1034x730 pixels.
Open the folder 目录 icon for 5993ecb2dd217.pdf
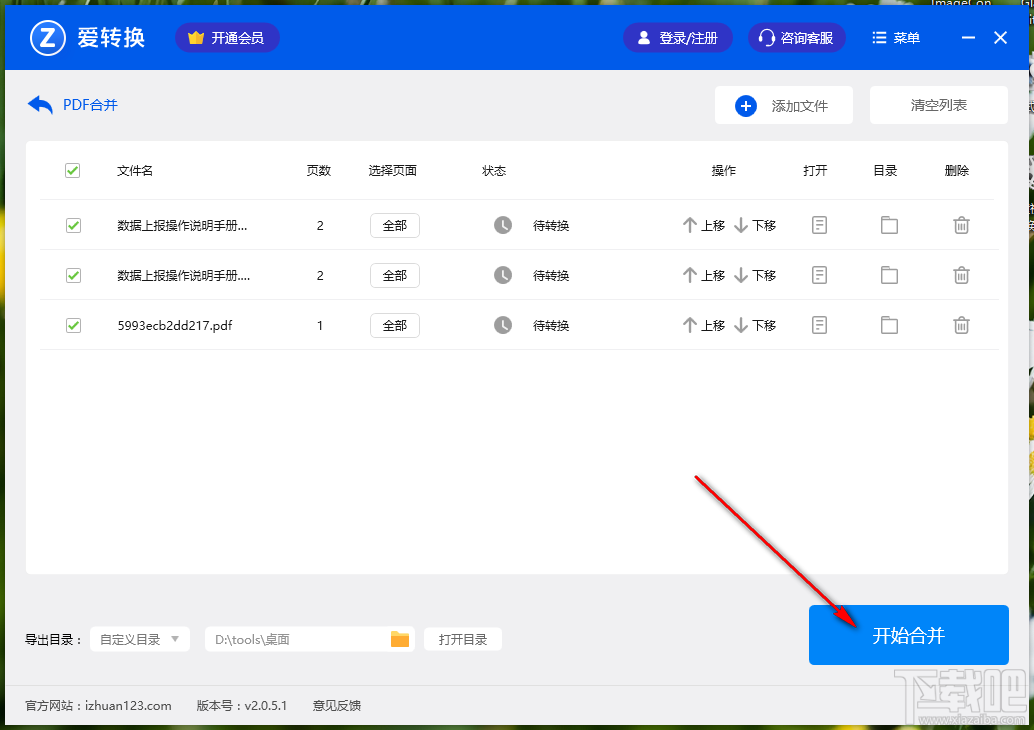pos(889,325)
